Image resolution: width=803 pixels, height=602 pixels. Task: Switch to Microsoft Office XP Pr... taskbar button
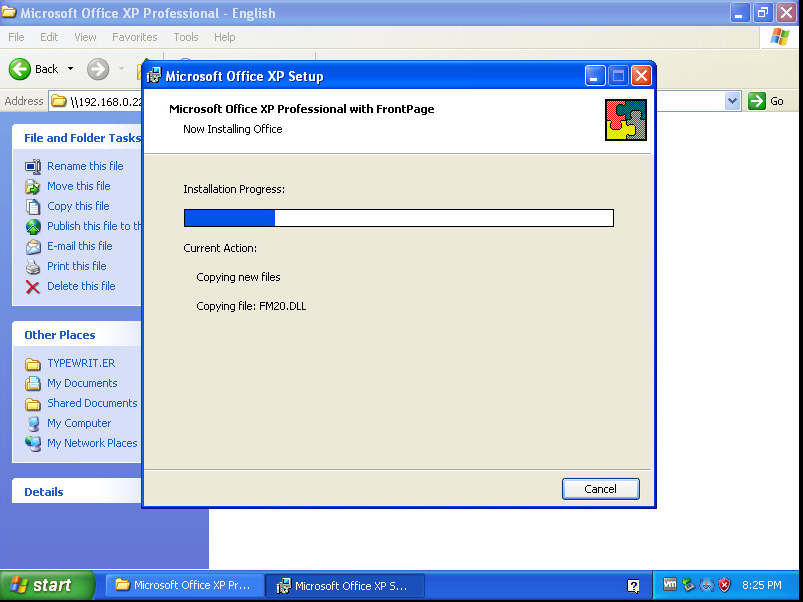point(184,585)
